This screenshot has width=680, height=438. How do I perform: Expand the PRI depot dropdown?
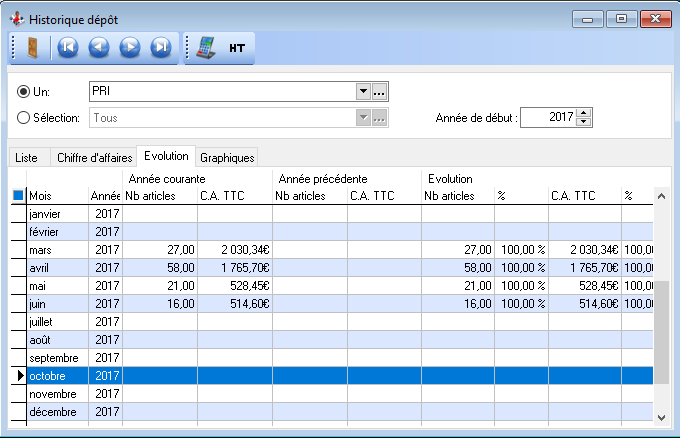point(363,92)
